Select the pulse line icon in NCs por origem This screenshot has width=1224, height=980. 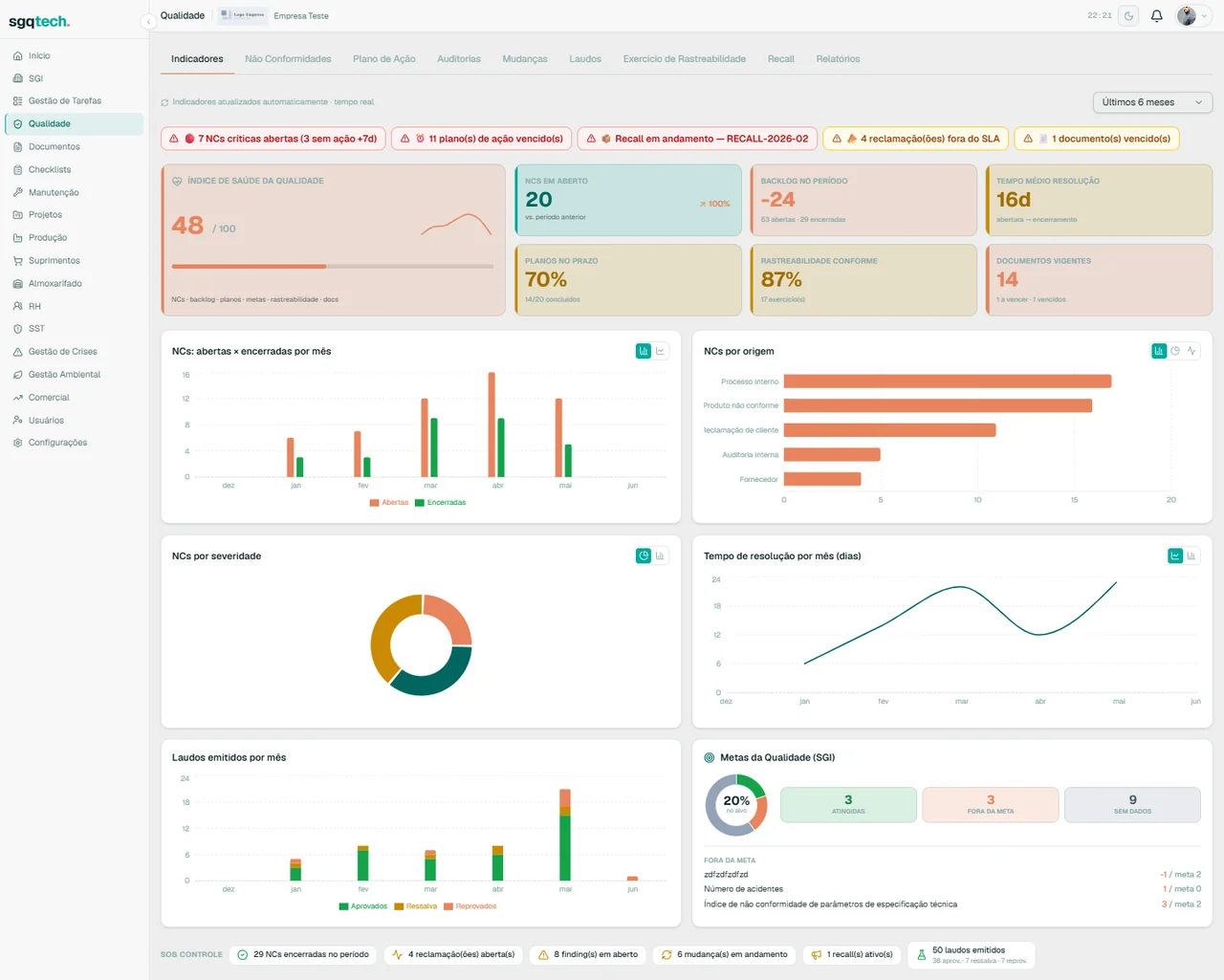point(1191,351)
